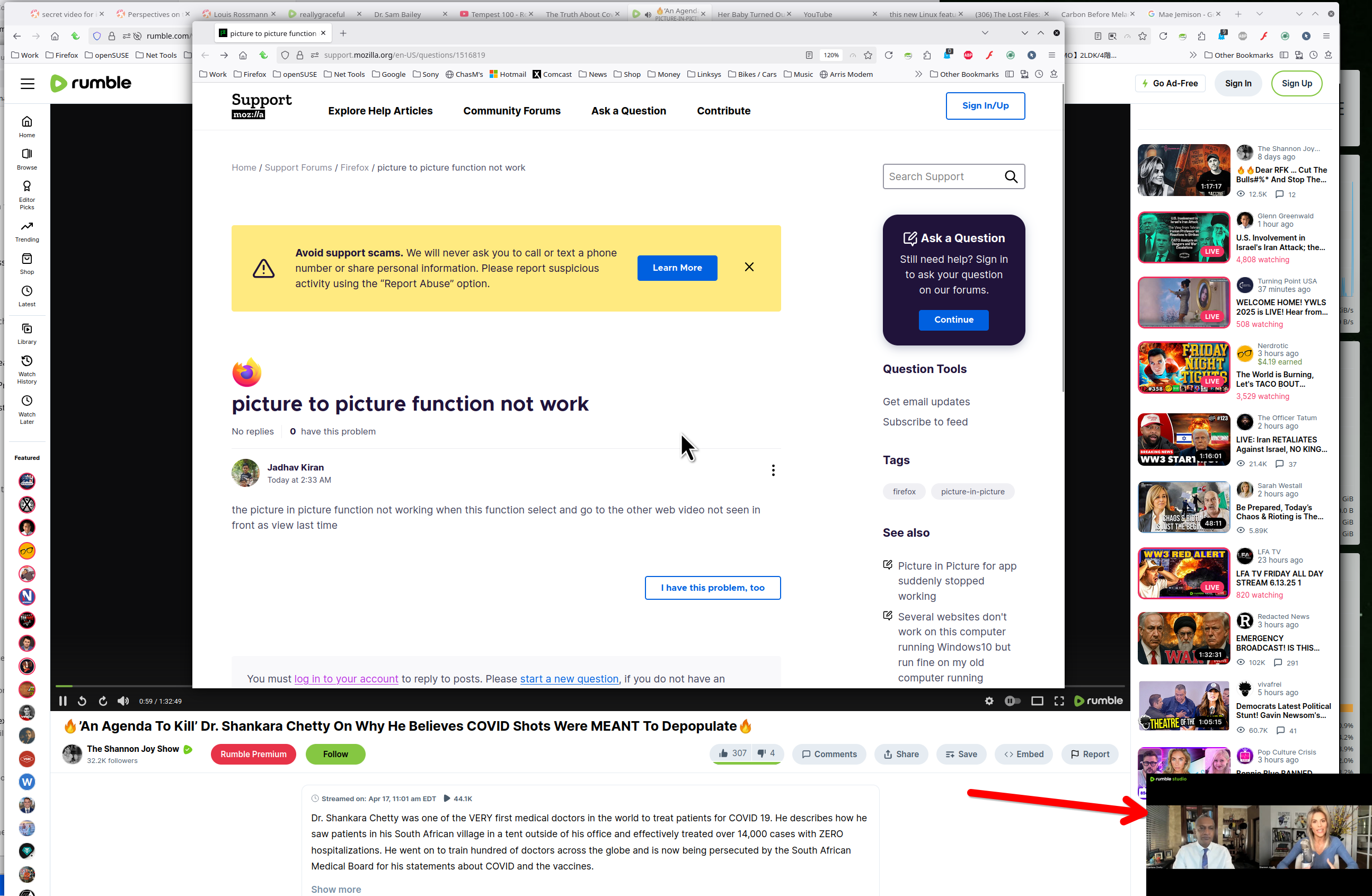Bookmark the support page with star icon
This screenshot has height=896, width=1372.
click(868, 55)
